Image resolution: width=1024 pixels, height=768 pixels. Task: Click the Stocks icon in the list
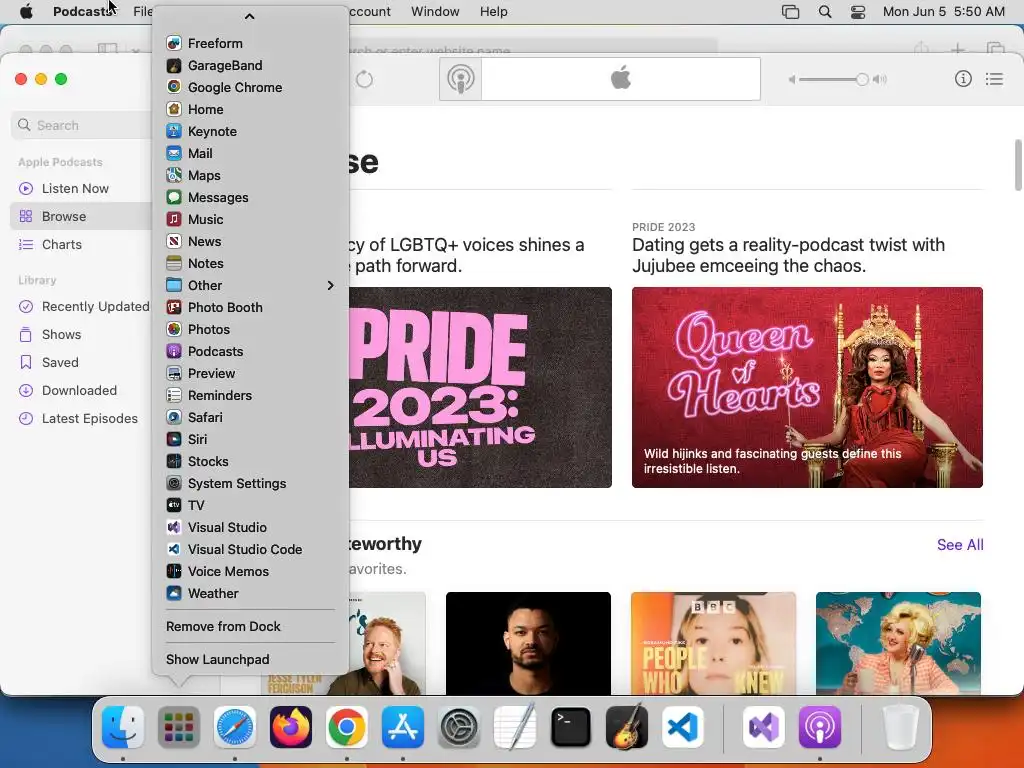coord(174,461)
